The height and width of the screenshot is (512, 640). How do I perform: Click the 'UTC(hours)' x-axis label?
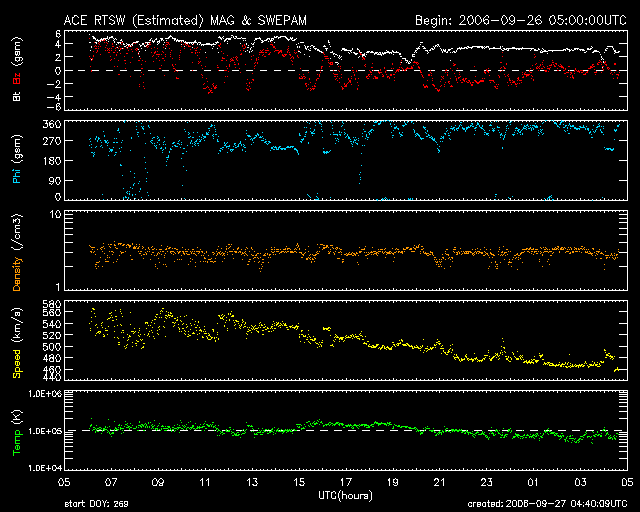coord(345,496)
